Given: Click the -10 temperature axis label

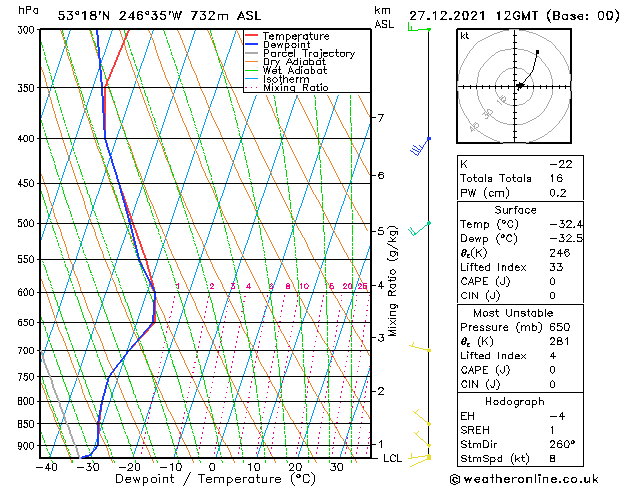Looking at the screenshot, I should coord(171,467).
